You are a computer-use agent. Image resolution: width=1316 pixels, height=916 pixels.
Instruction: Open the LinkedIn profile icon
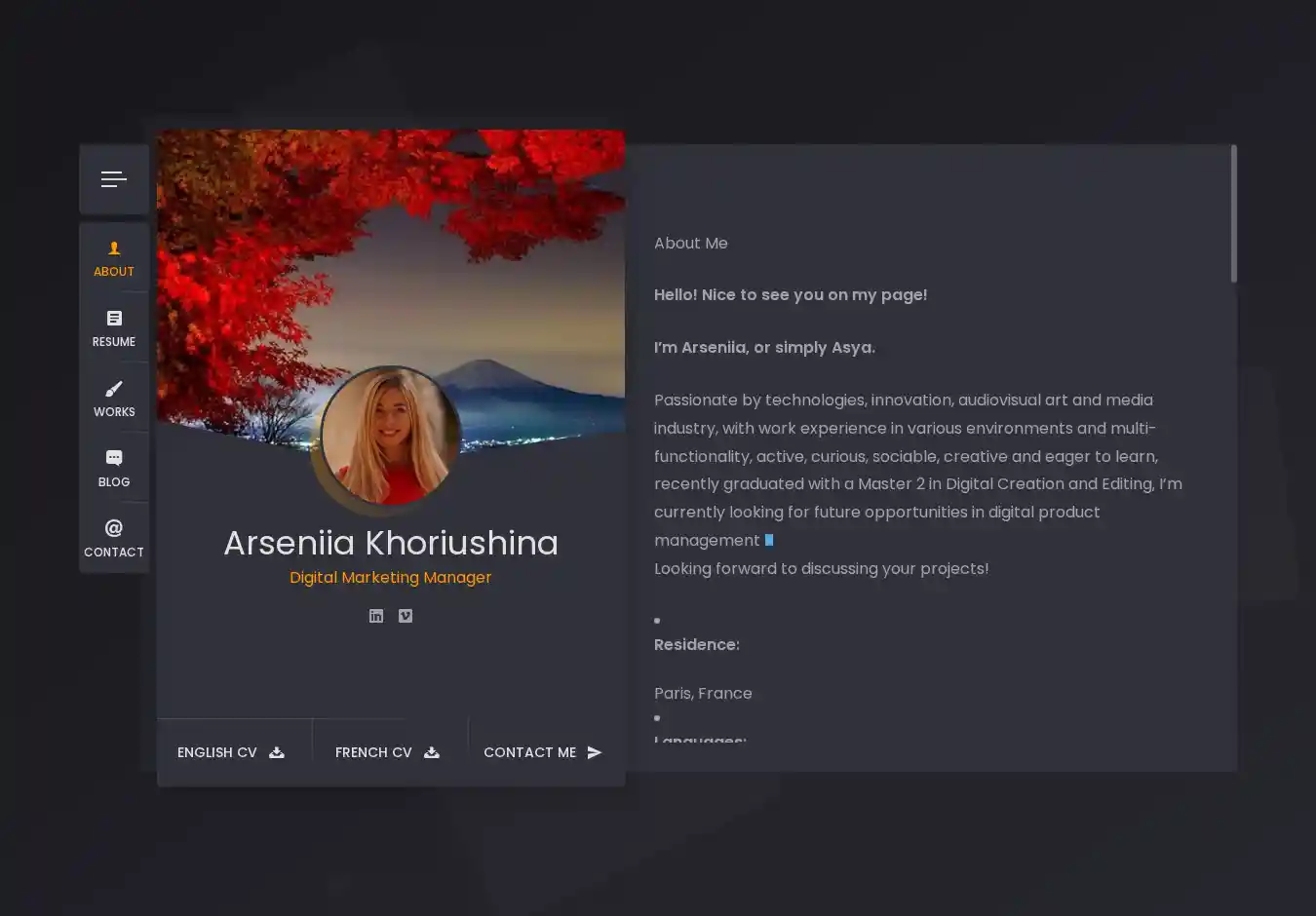point(376,616)
